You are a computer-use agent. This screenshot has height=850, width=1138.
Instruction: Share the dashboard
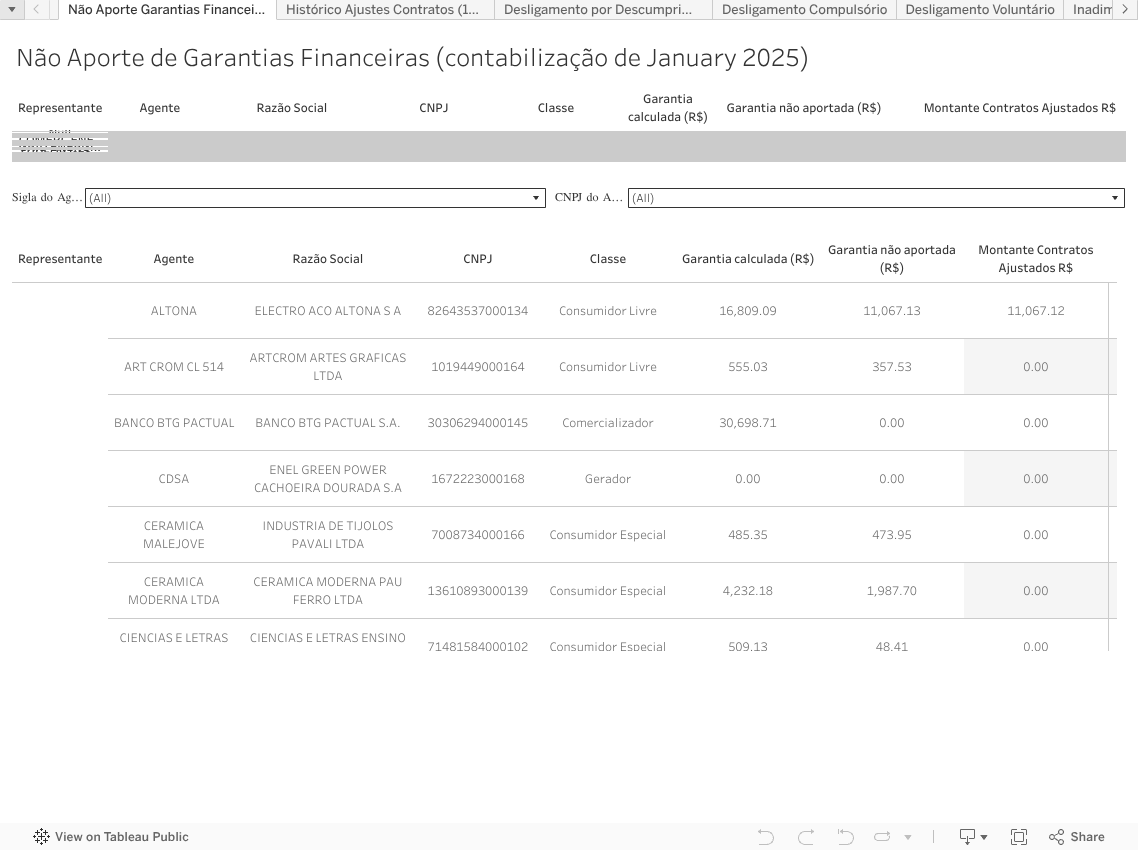tap(1077, 837)
